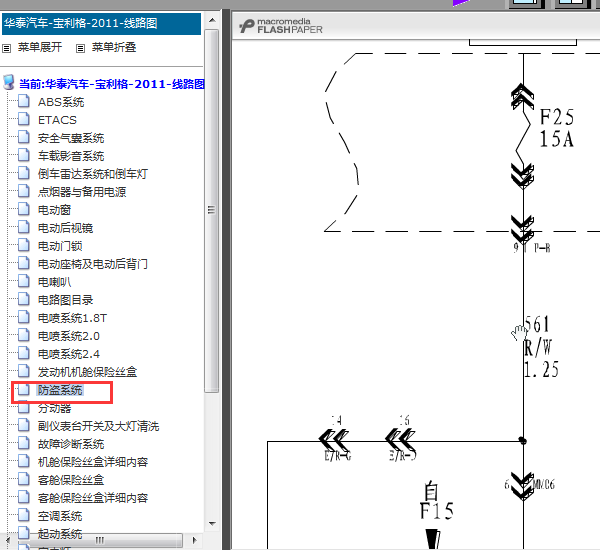
Task: Open the root node 当前:华泰汽车-宝利格-2011-线路图
Action: click(111, 84)
